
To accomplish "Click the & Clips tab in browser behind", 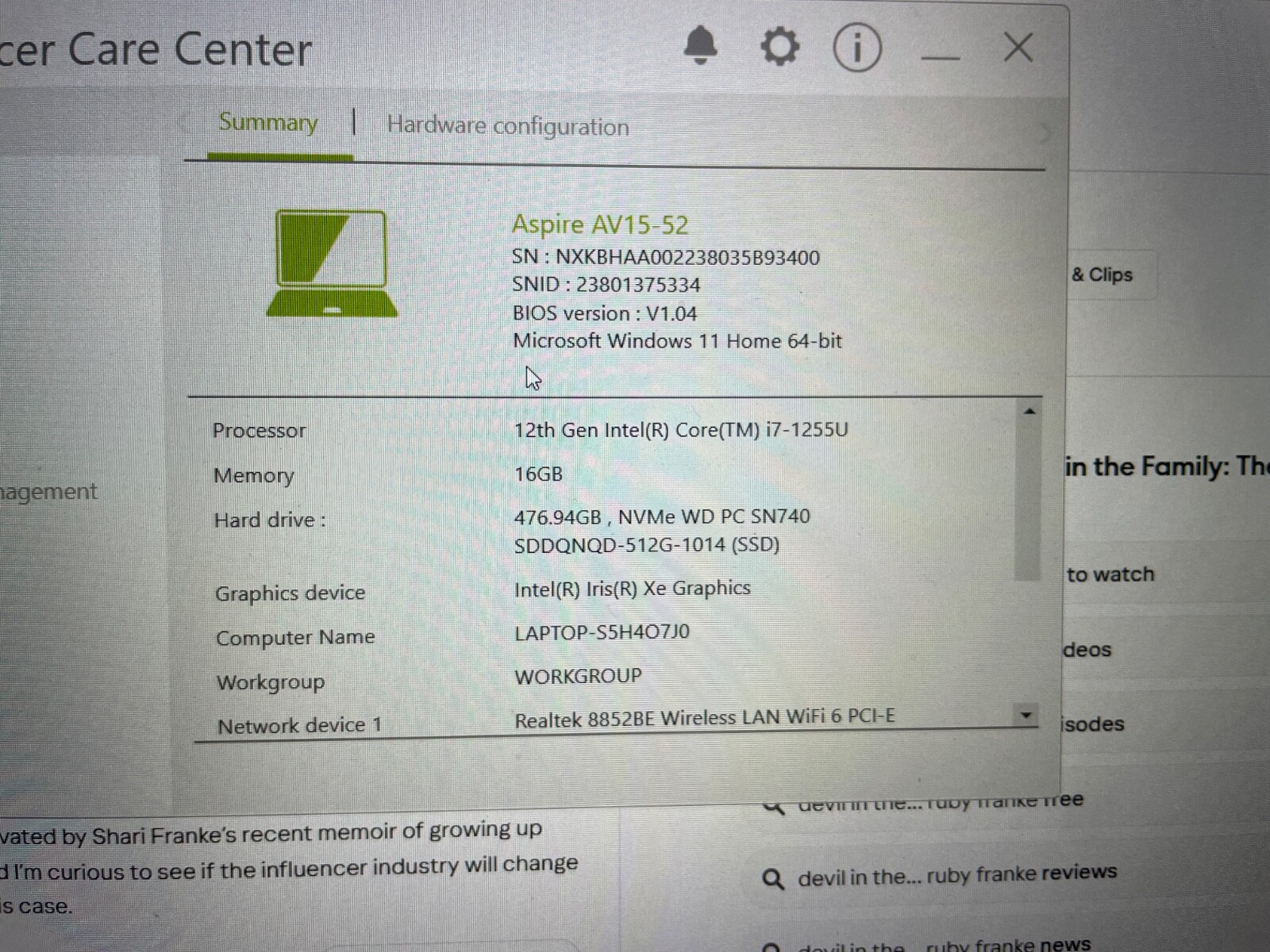I will pos(1102,275).
